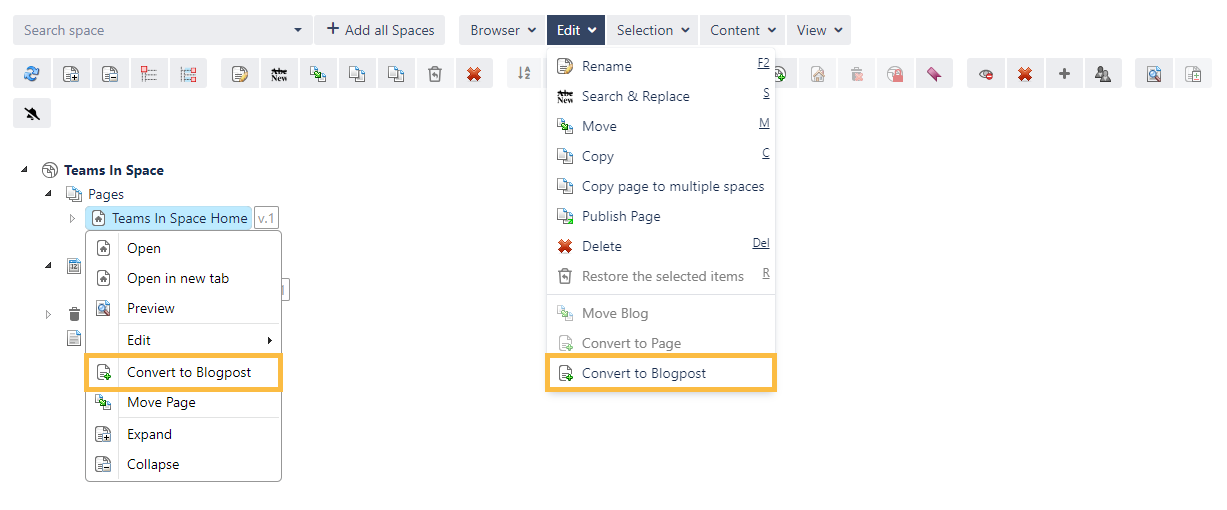Toggle the crossed-out bell notification button
Image resolution: width=1227 pixels, height=510 pixels.
[32, 113]
